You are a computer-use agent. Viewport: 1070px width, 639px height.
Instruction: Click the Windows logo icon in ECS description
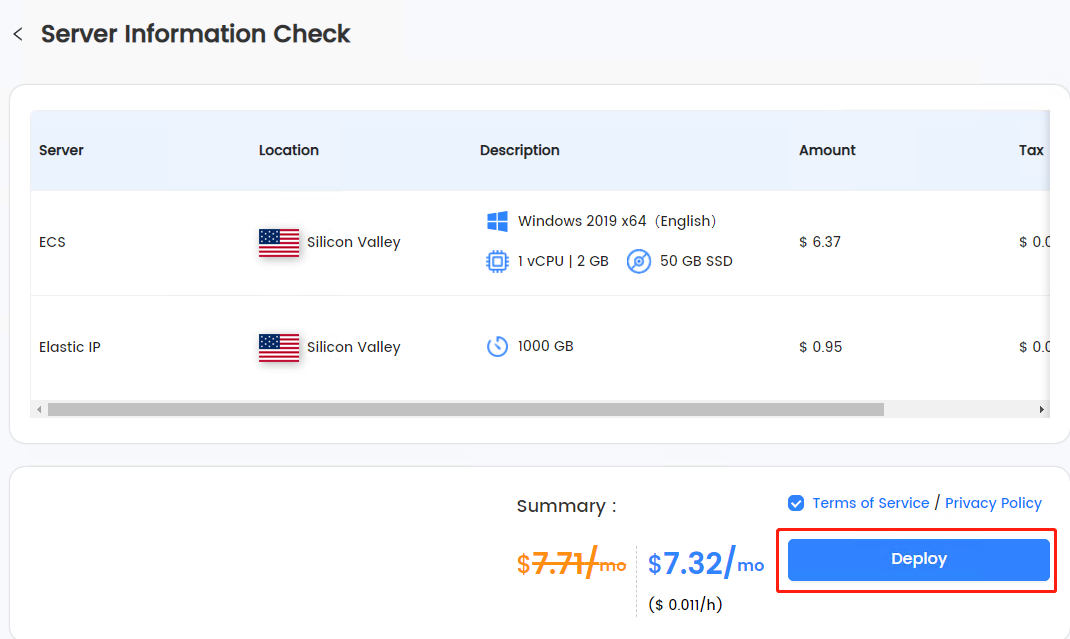point(497,221)
